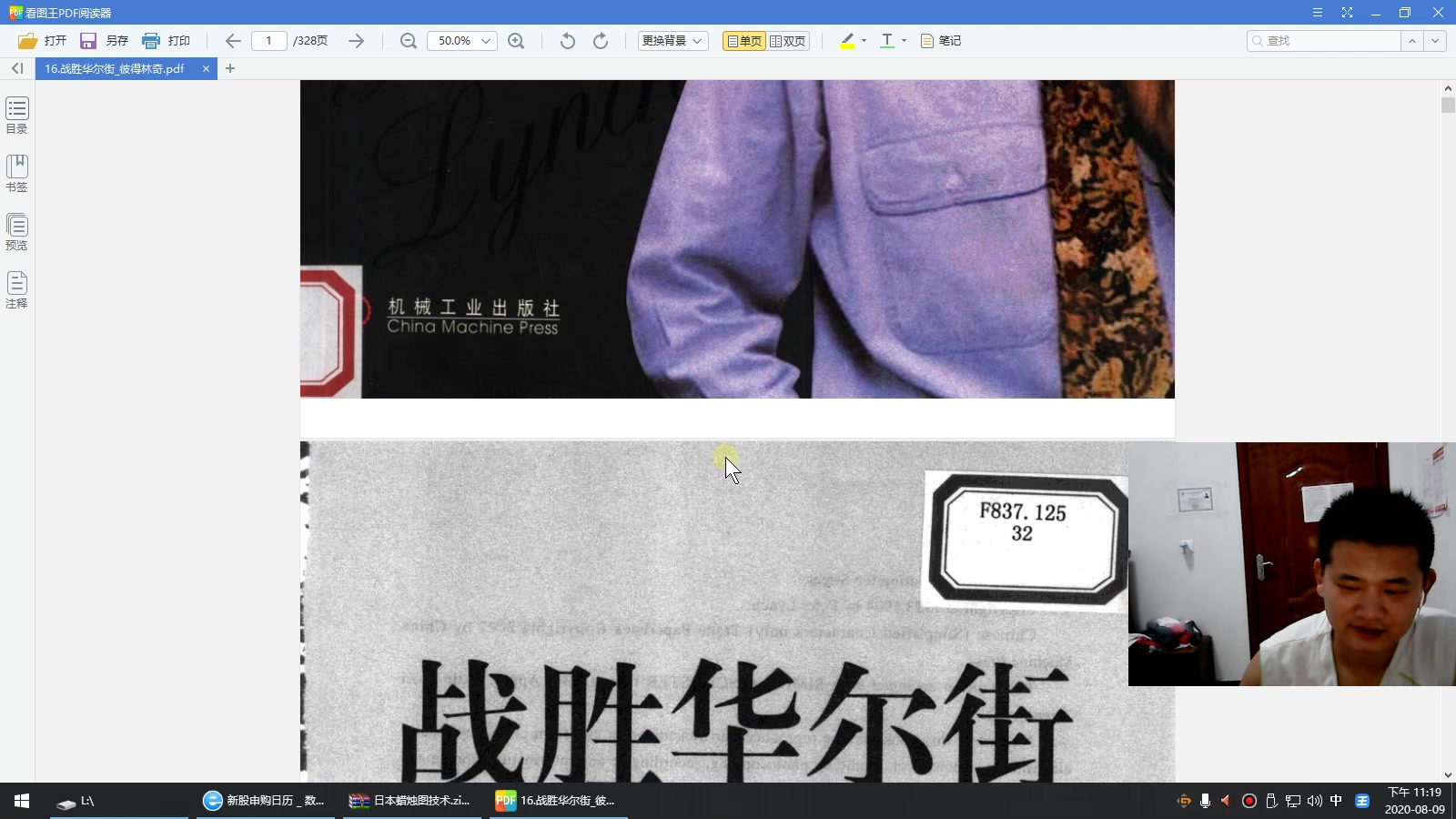The width and height of the screenshot is (1456, 819).
Task: Rotate the page clockwise
Action: (x=601, y=41)
